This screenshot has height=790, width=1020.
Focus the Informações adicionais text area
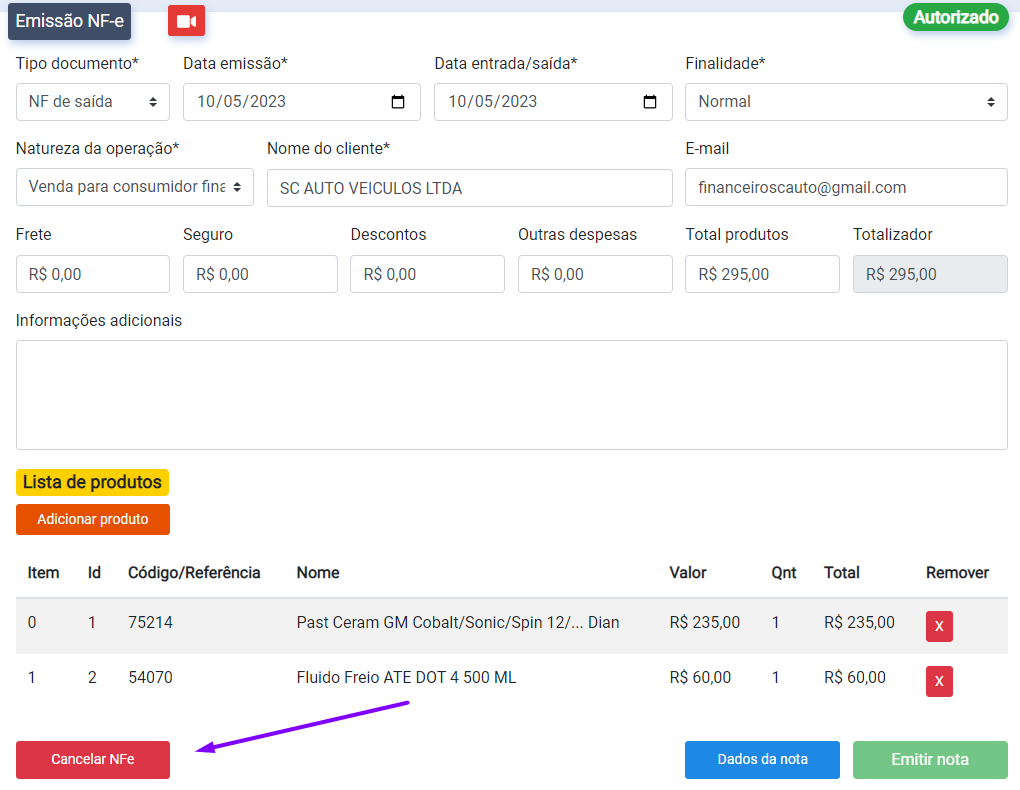pos(511,395)
